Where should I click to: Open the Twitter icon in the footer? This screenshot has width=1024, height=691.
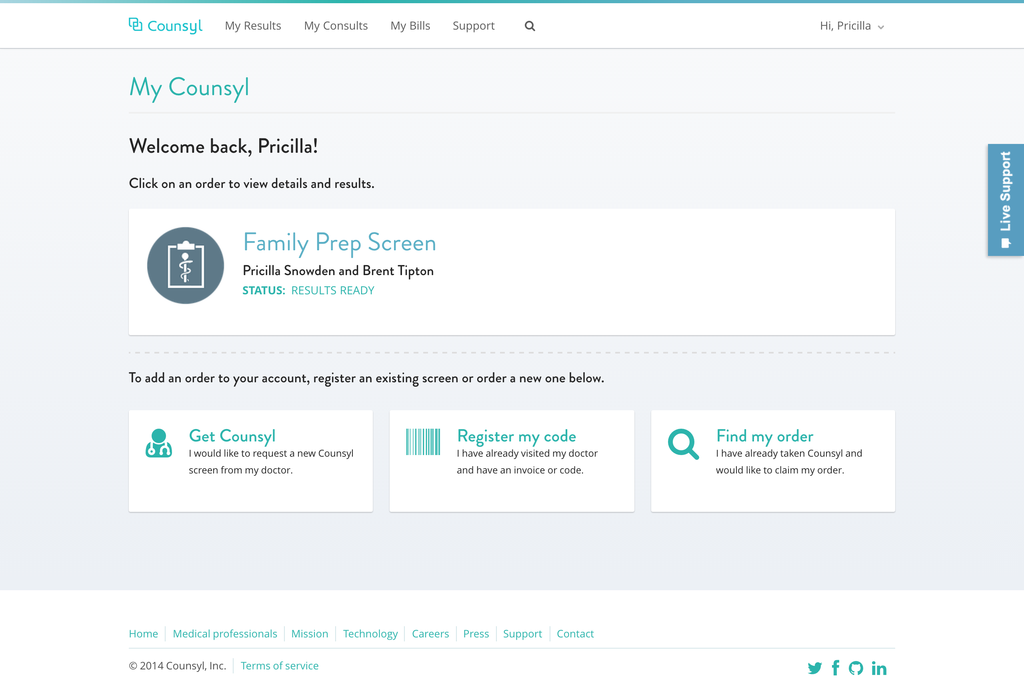(814, 667)
